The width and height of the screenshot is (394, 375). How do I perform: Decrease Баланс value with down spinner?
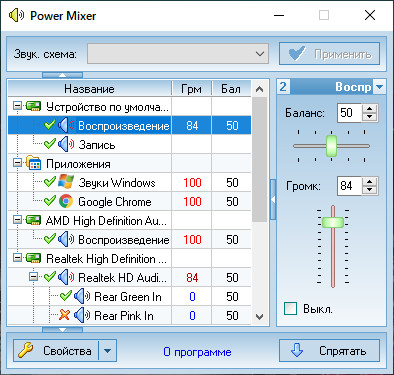(x=369, y=117)
